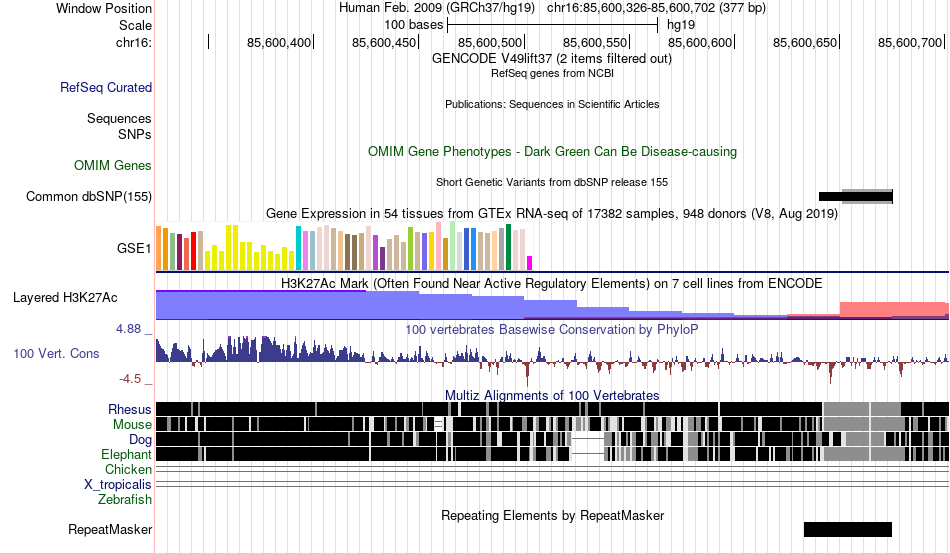Select the Elephant alignment row label

tap(126, 454)
